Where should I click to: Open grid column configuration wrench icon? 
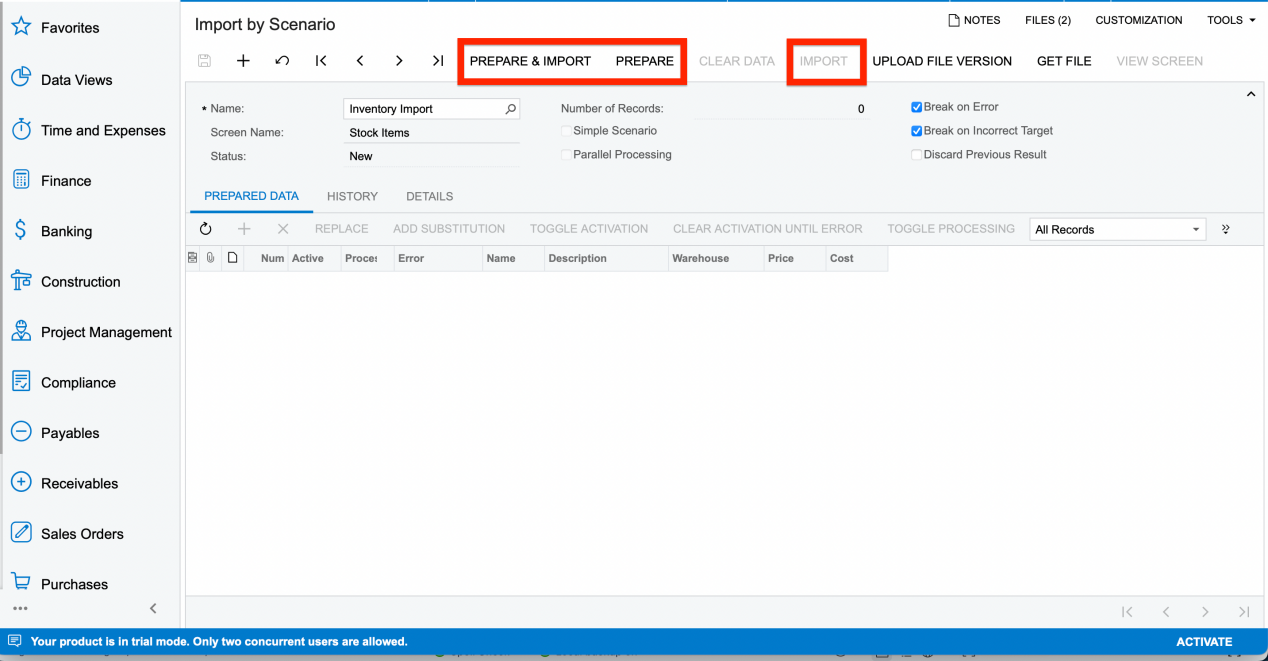[x=1225, y=229]
